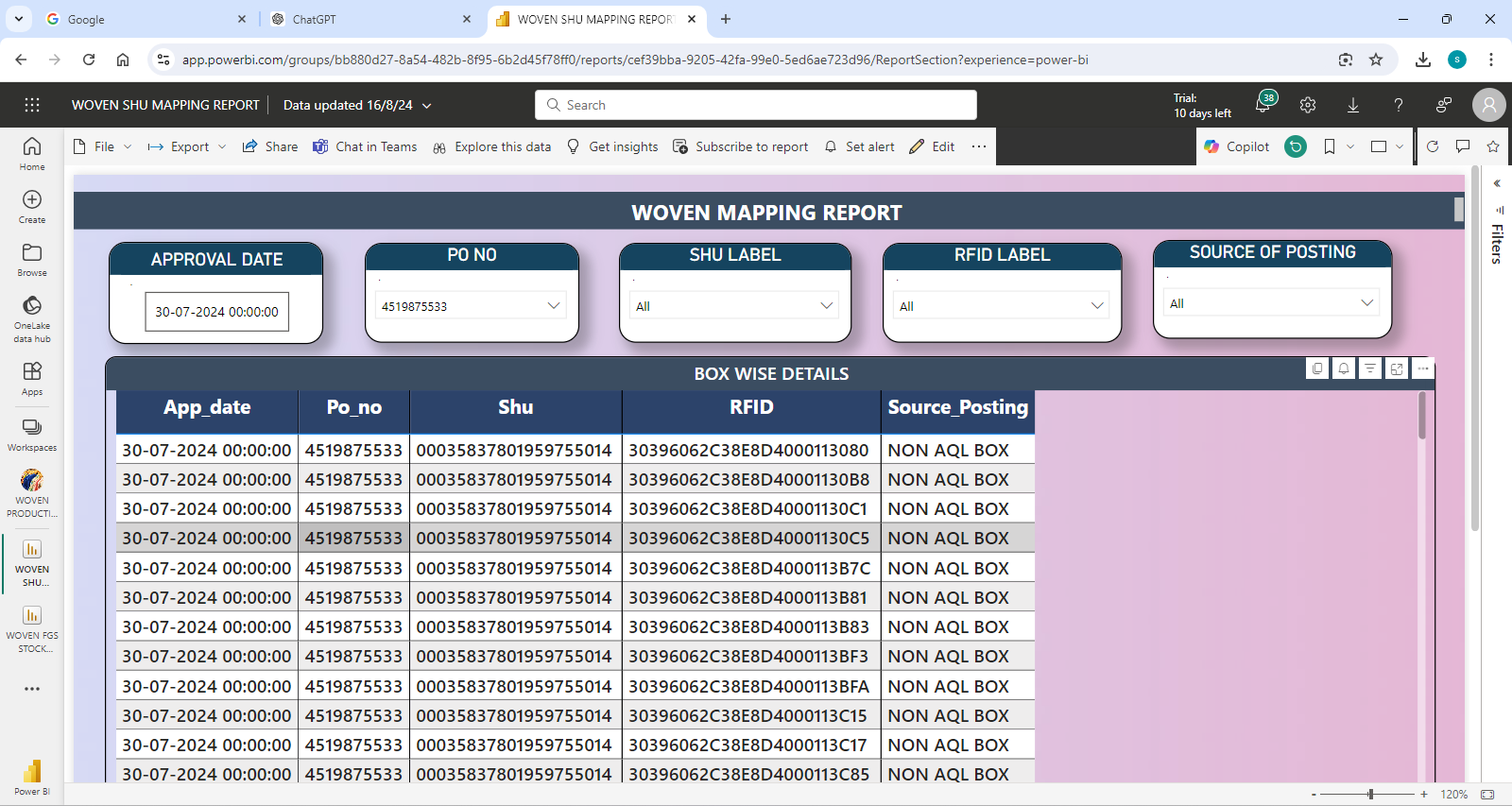Open Focus mode on Box Wise Details
The image size is (1512, 806).
pyautogui.click(x=1397, y=369)
